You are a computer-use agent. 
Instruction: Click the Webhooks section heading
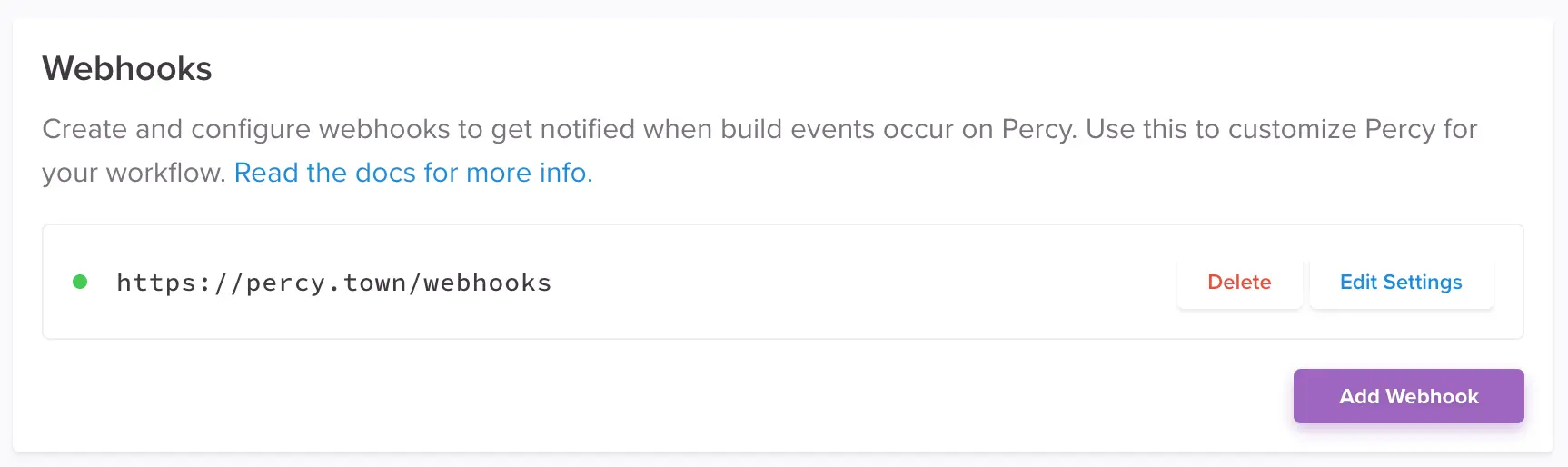click(x=127, y=69)
